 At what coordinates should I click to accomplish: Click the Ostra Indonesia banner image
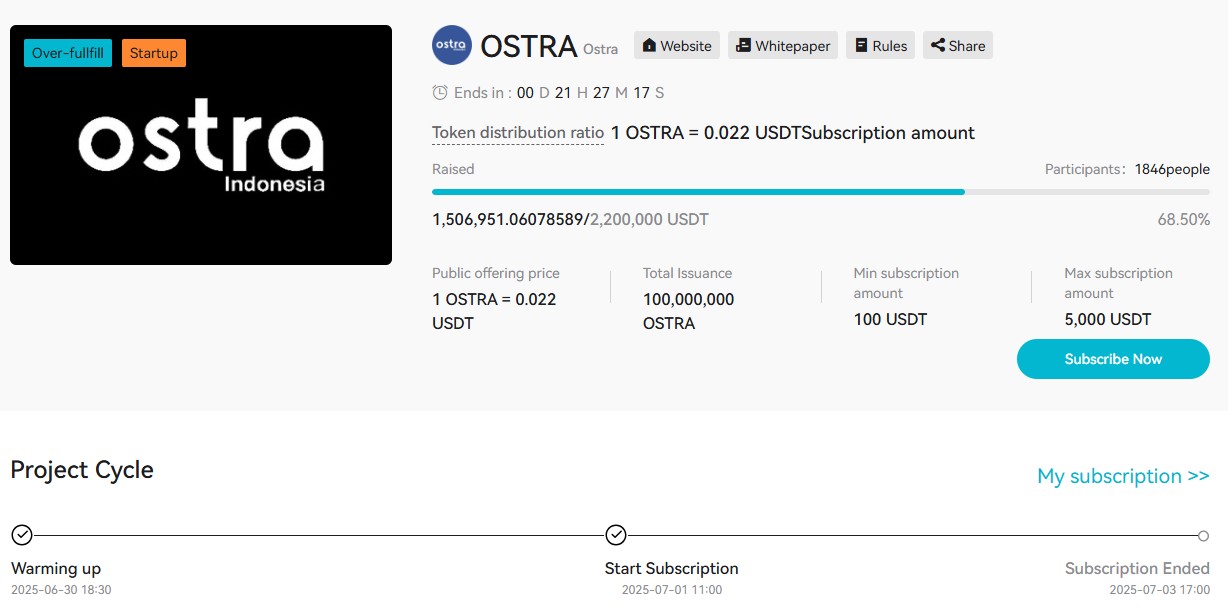(201, 145)
